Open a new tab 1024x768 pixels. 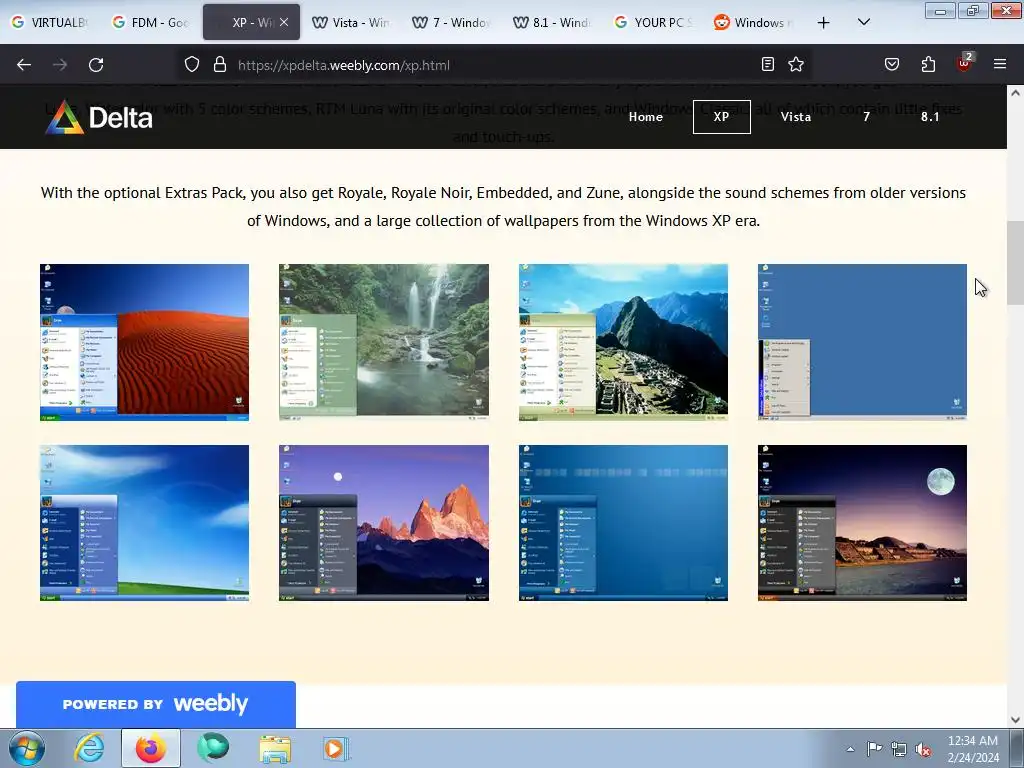(824, 23)
